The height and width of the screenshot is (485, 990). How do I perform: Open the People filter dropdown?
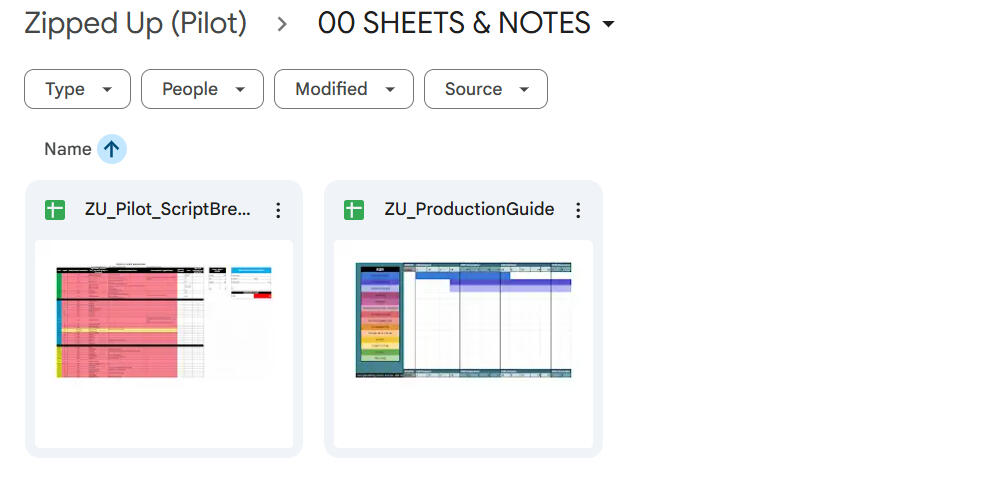tap(202, 89)
